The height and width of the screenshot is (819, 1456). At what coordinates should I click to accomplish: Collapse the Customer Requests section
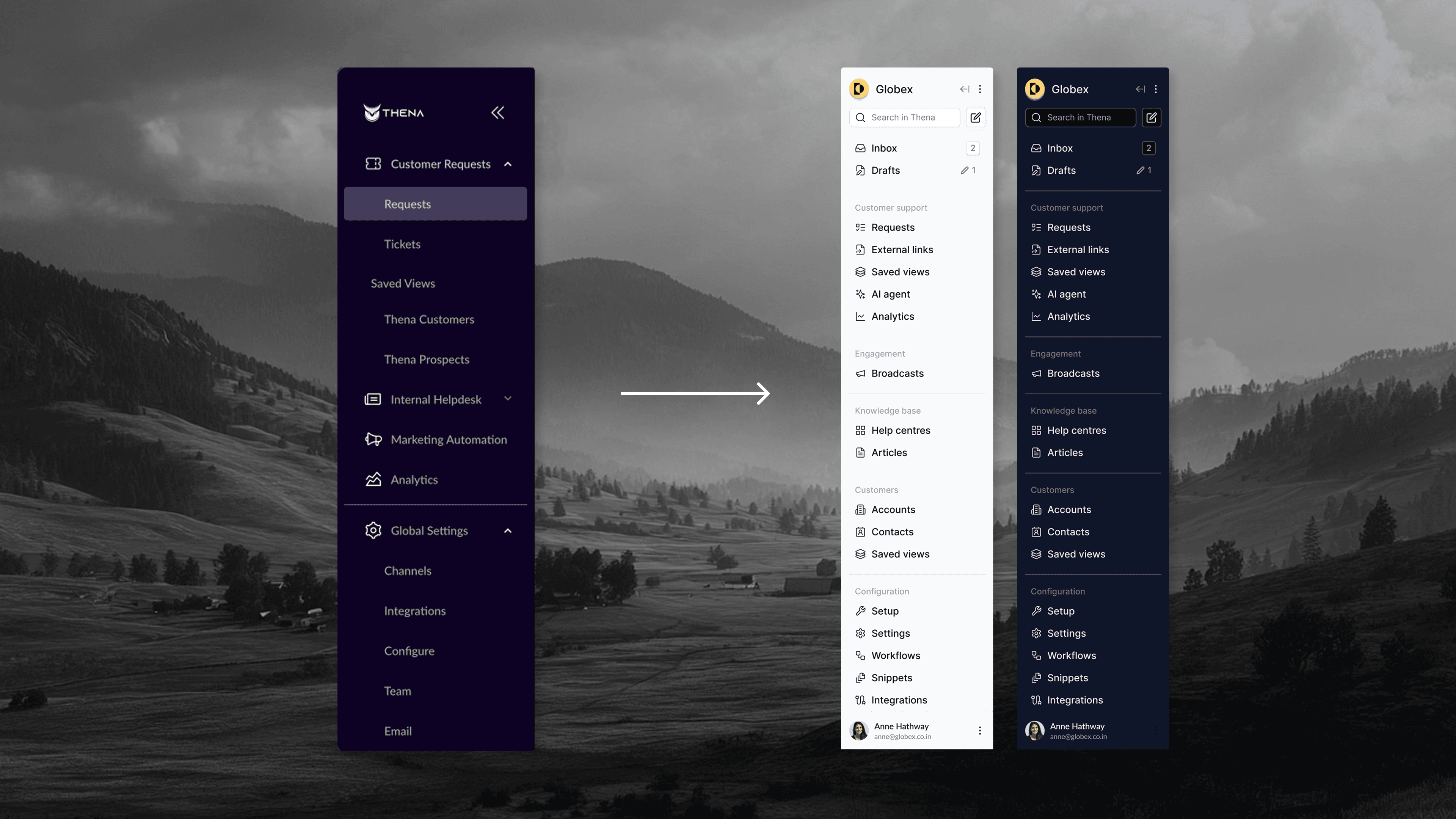pyautogui.click(x=508, y=164)
